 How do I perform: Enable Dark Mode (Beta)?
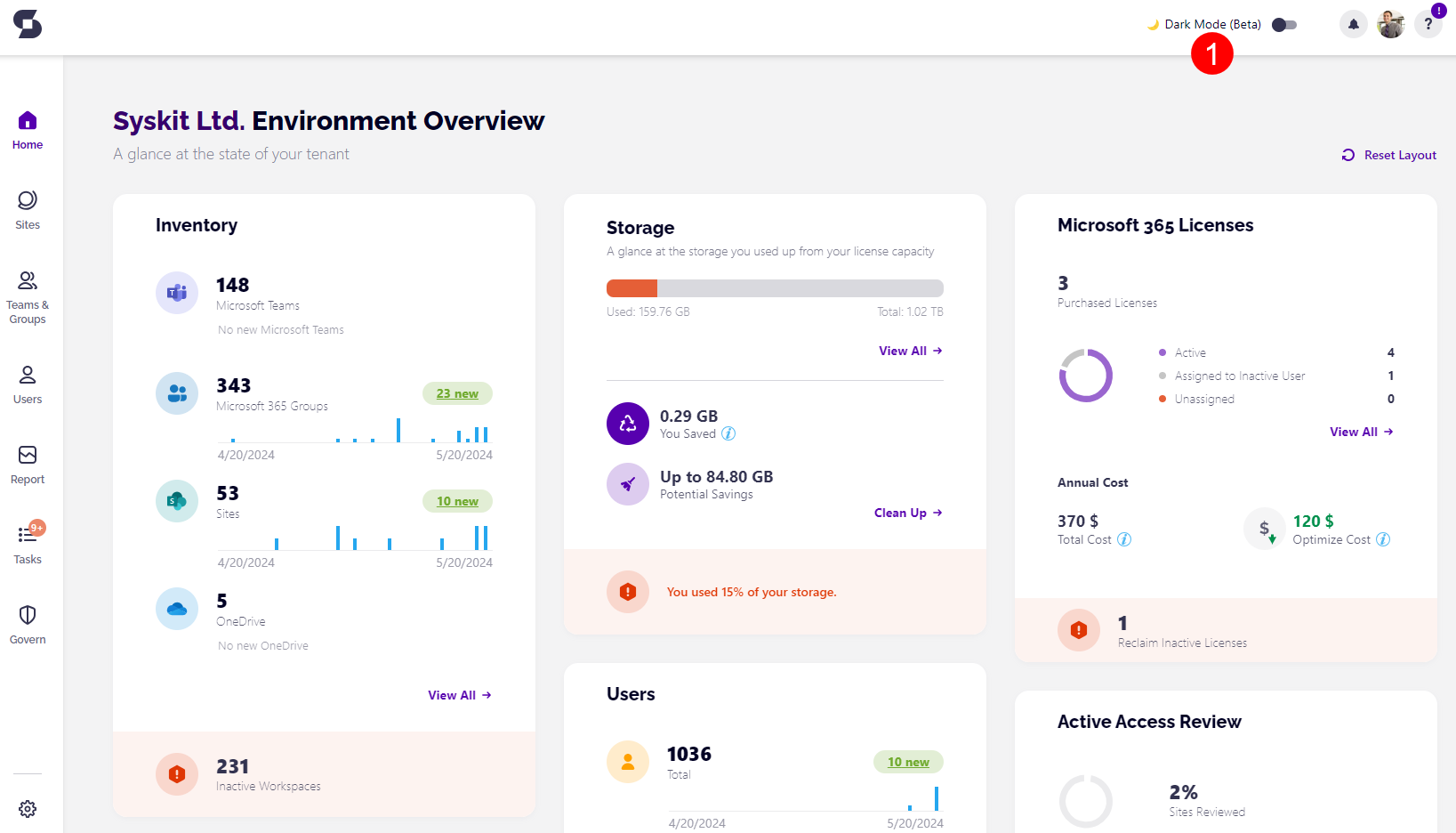click(1283, 25)
